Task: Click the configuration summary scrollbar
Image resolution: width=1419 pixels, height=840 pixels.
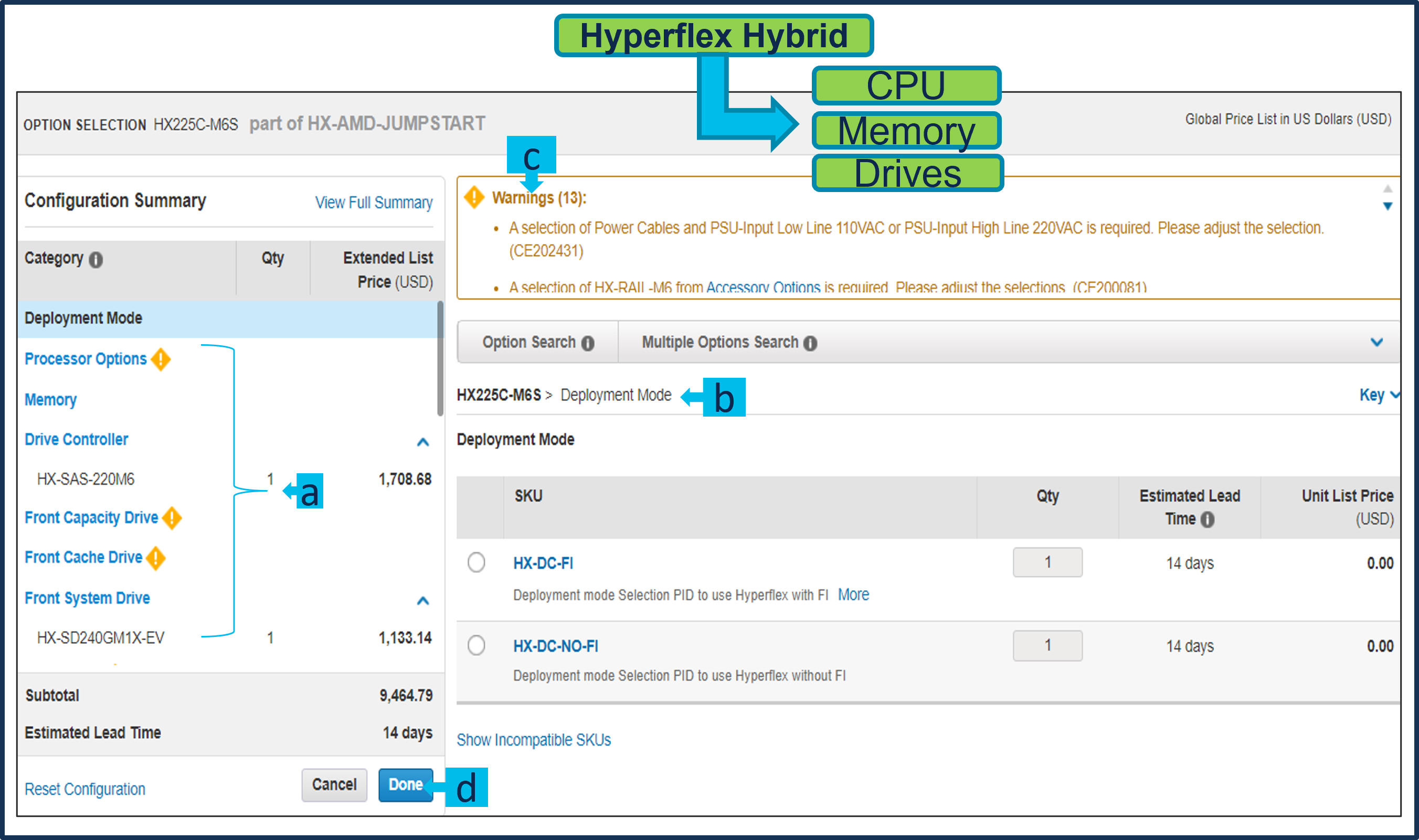Action: tap(440, 359)
